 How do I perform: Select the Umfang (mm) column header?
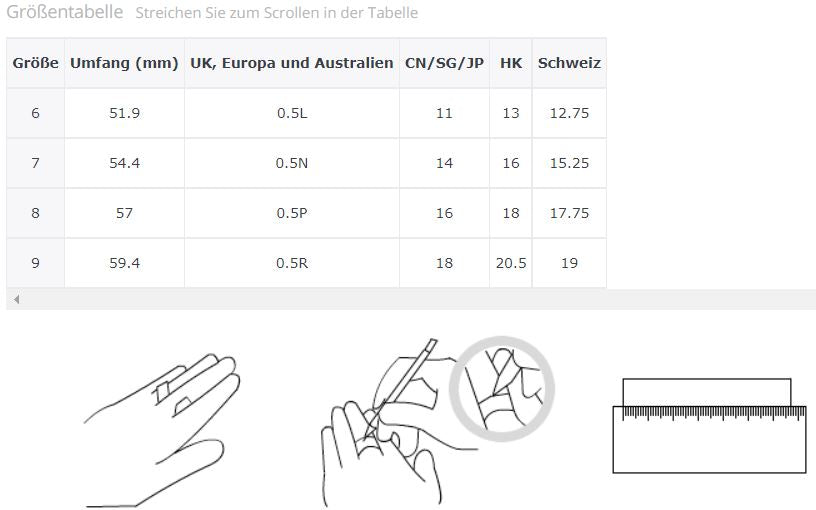point(124,63)
